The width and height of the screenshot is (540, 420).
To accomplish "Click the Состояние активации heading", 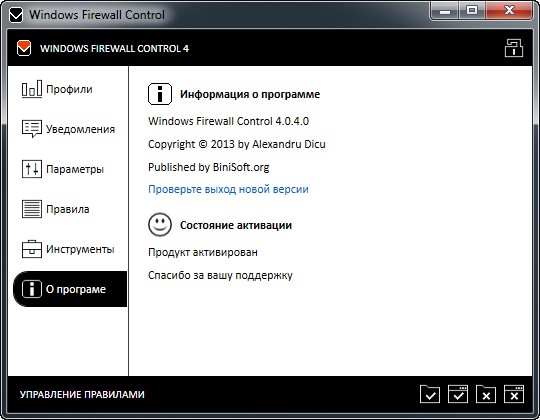I will [236, 225].
